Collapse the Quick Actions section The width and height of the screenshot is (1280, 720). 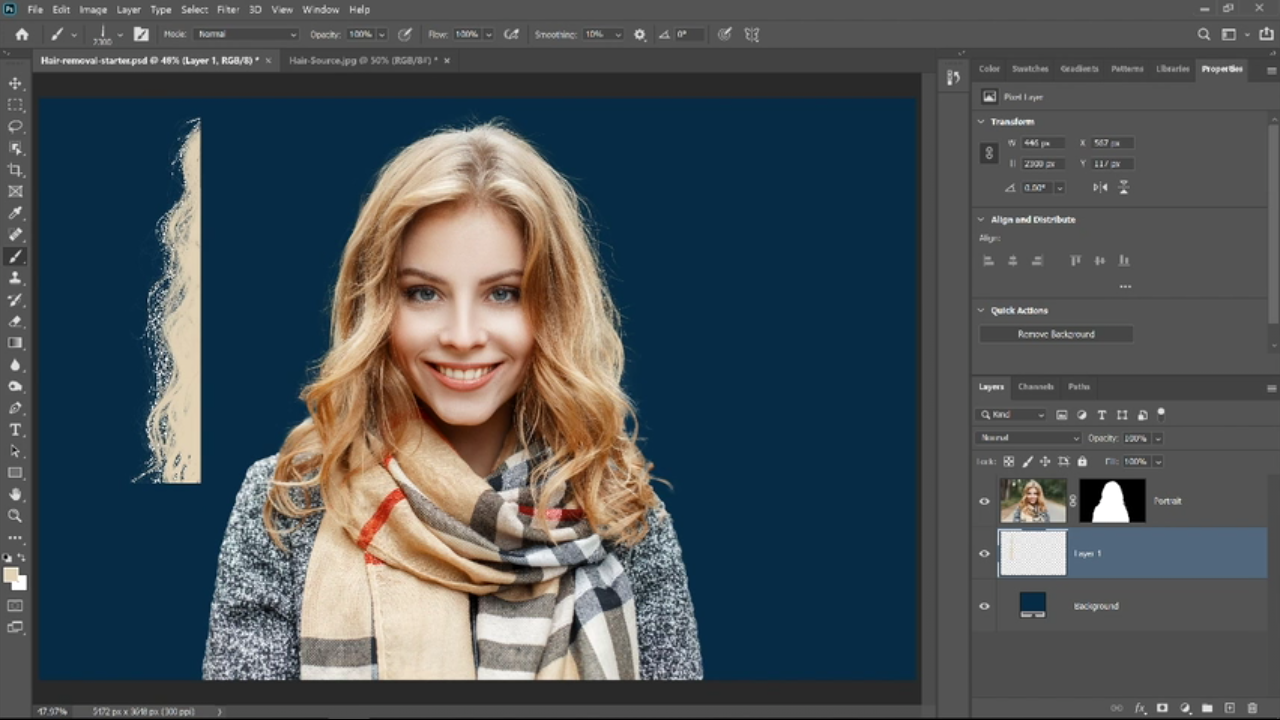click(x=981, y=310)
